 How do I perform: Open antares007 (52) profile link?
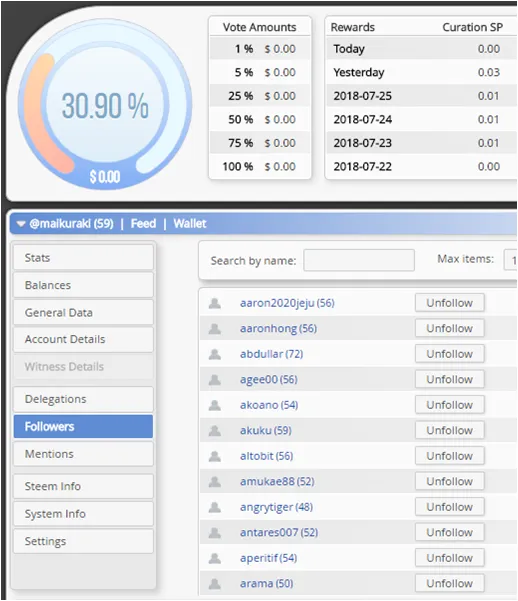pos(279,532)
